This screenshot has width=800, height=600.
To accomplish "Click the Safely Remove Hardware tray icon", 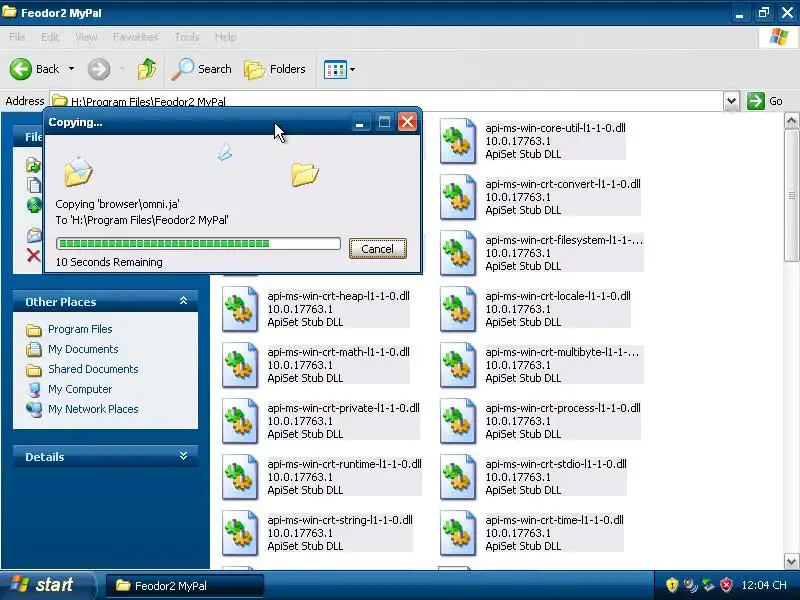I will (708, 585).
